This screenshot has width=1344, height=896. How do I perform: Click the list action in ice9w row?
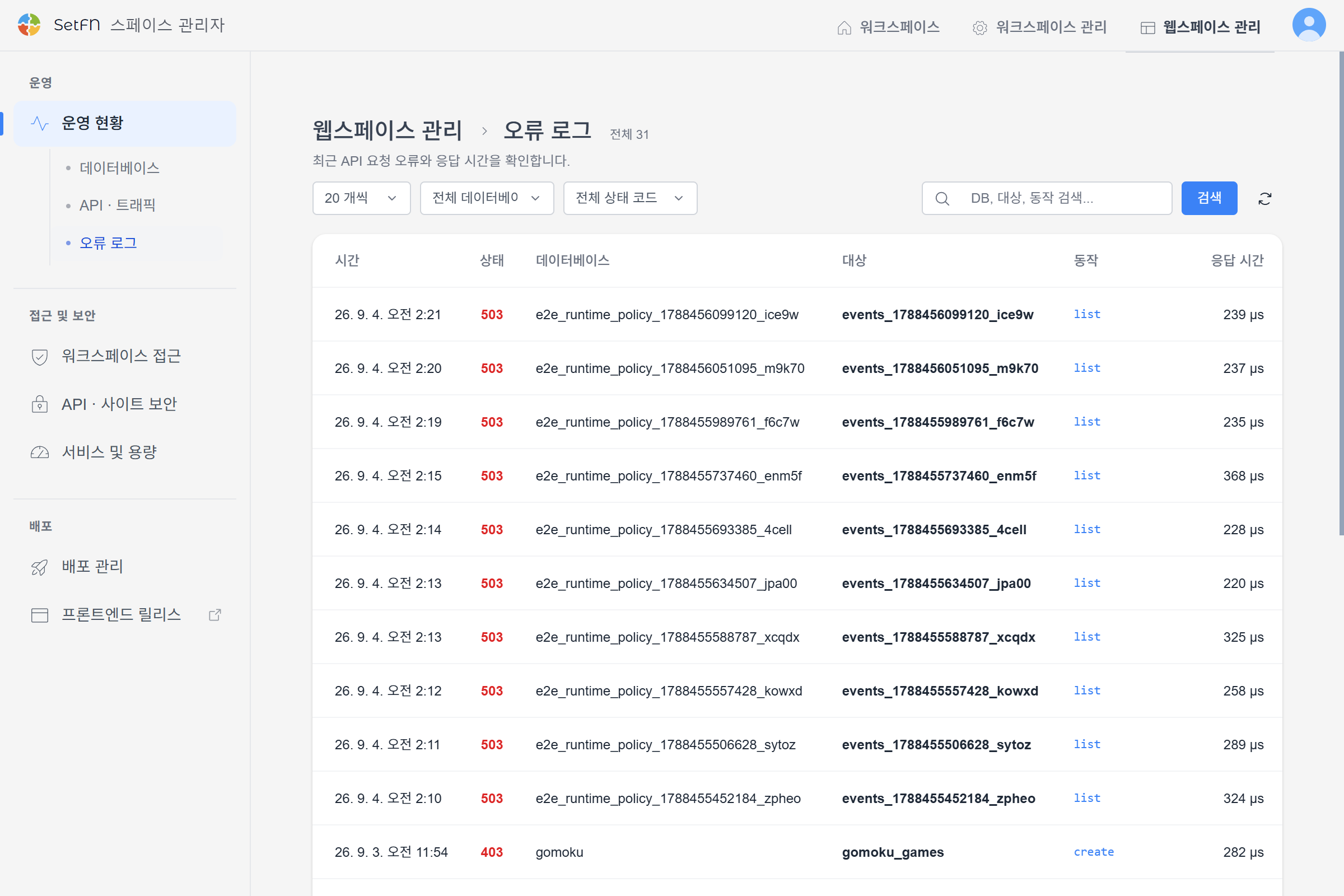pos(1087,314)
